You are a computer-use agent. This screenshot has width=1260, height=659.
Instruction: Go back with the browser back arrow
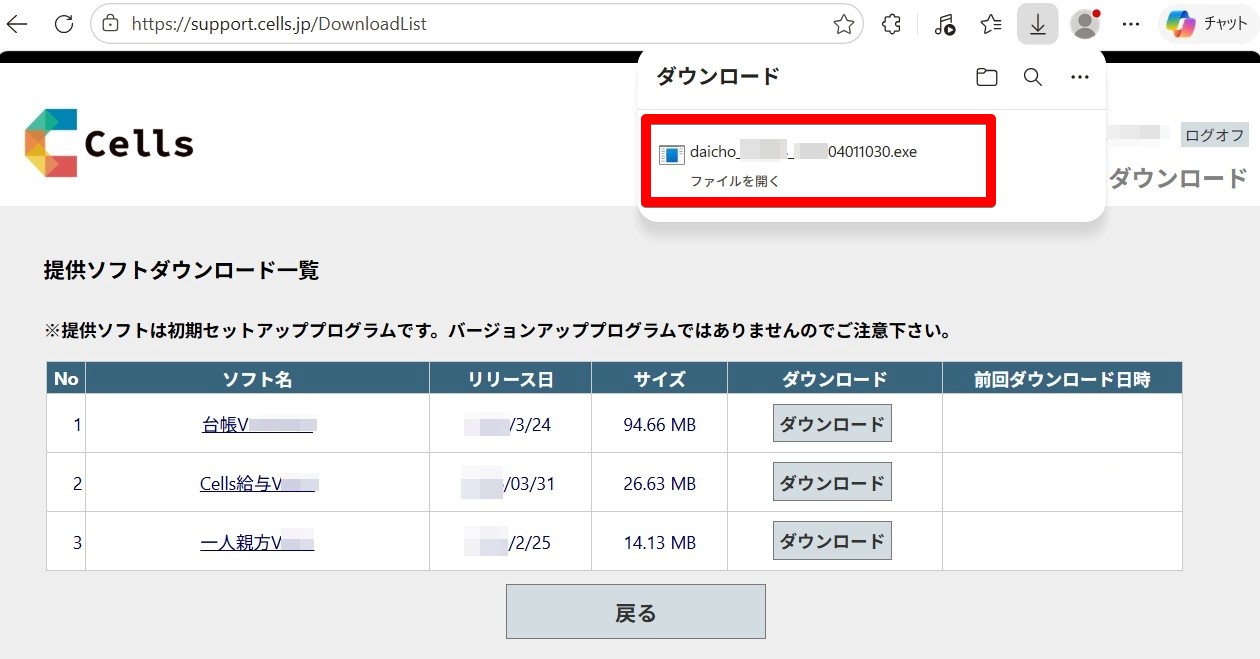click(x=17, y=24)
